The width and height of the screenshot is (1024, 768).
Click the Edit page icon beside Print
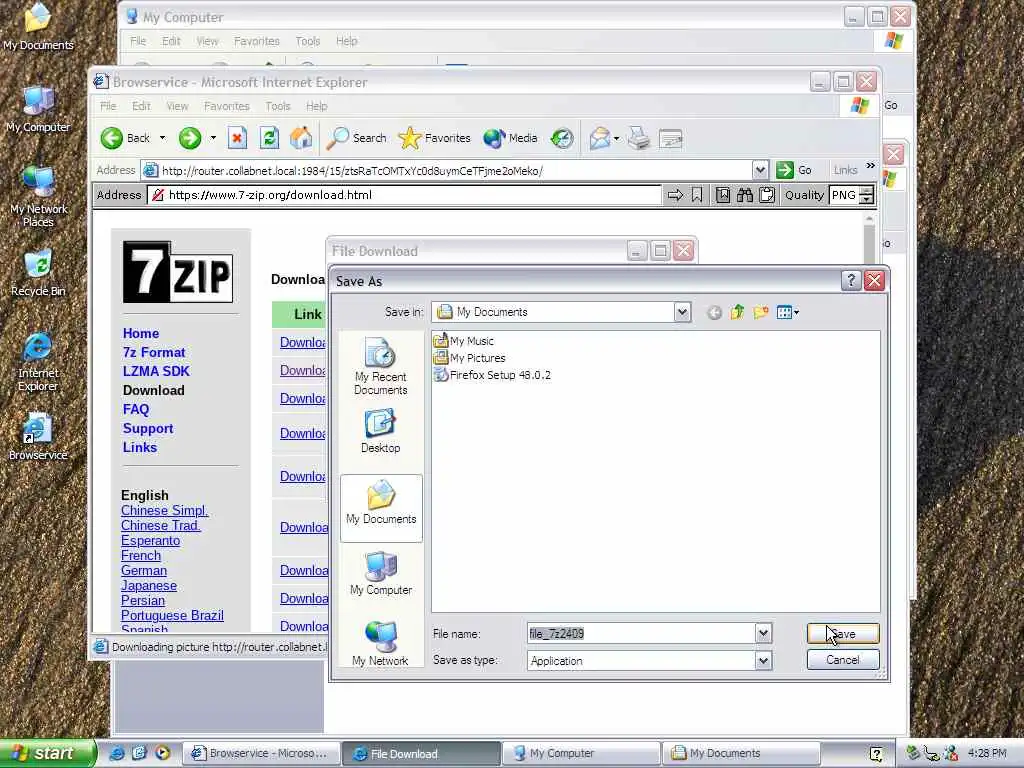point(671,138)
